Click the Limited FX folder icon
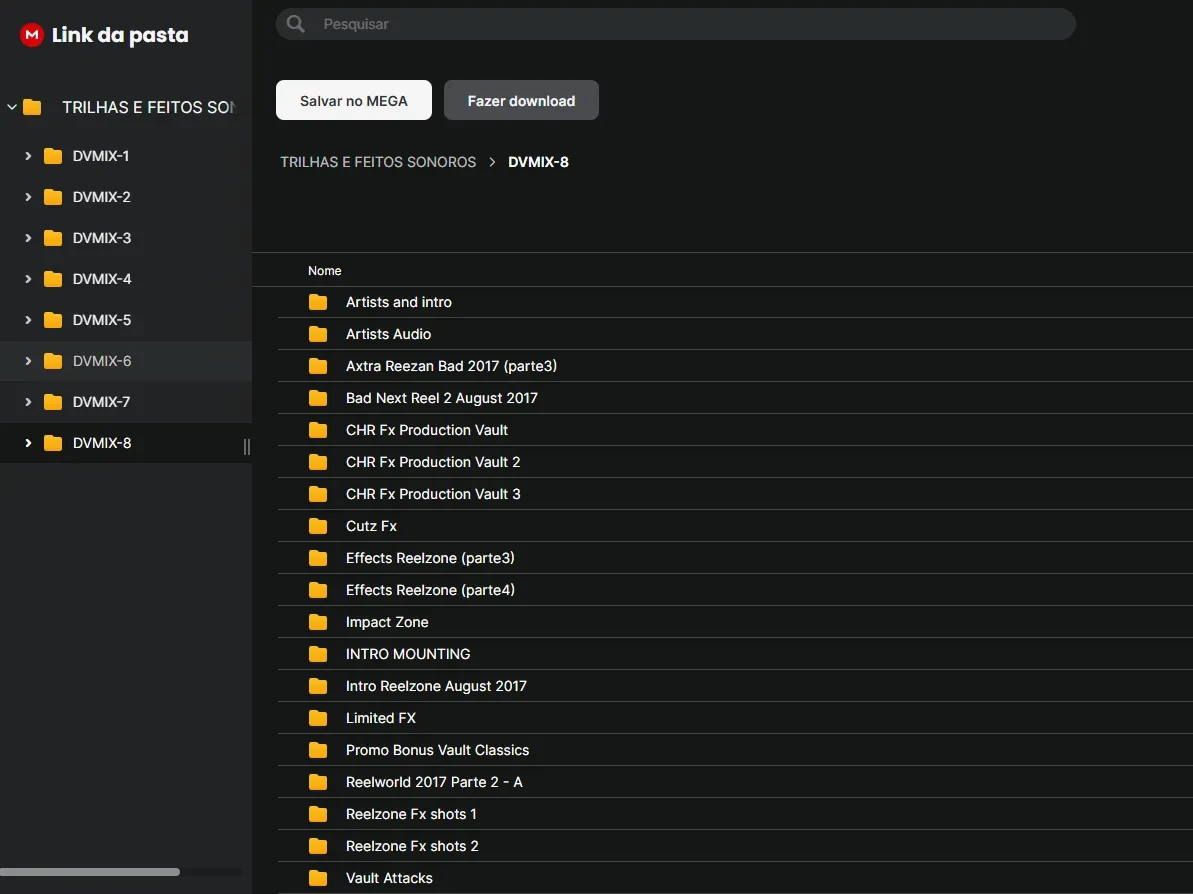 click(318, 718)
